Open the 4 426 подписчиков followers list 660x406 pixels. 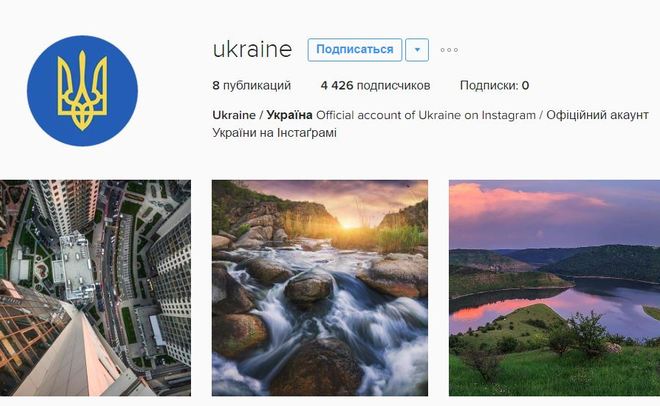tap(375, 85)
